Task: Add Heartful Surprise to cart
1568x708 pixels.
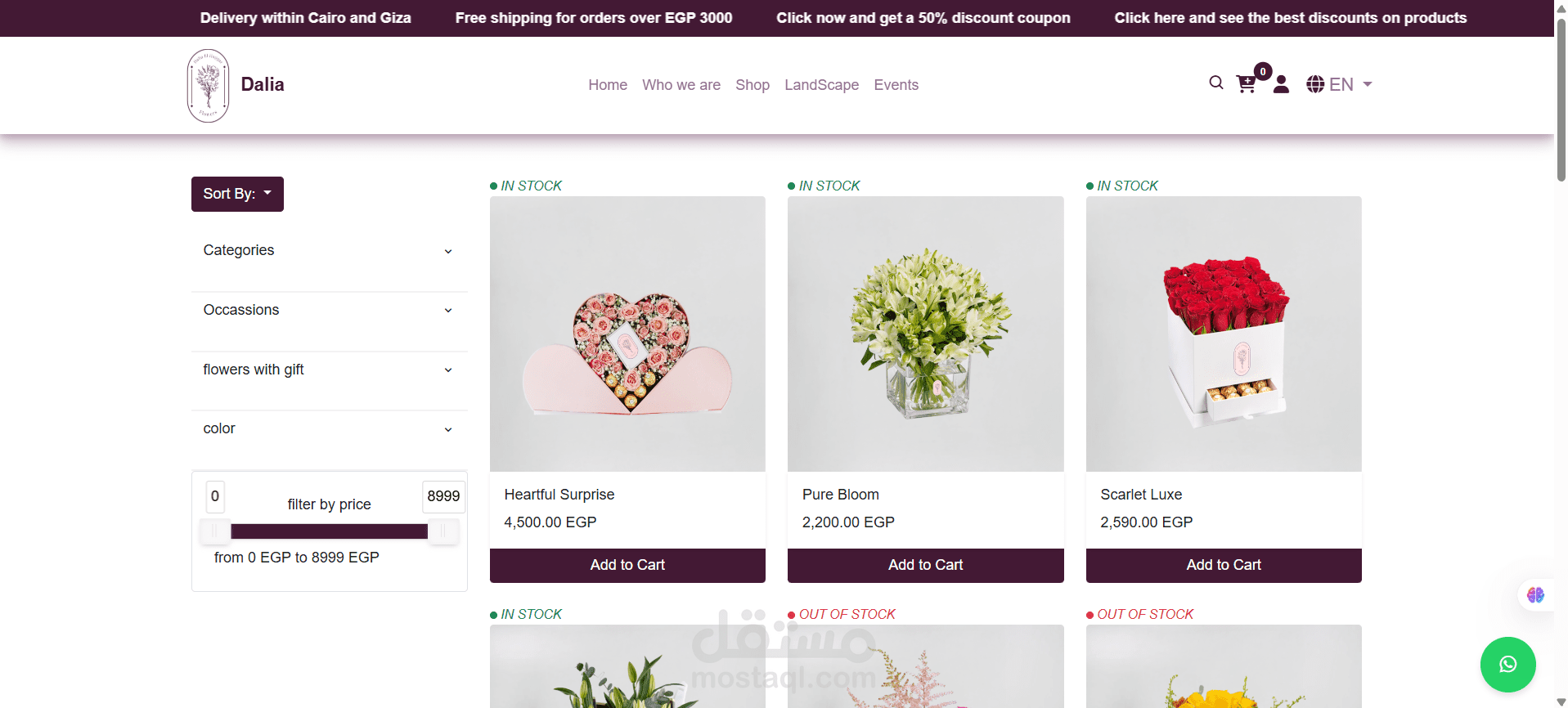Action: [627, 565]
